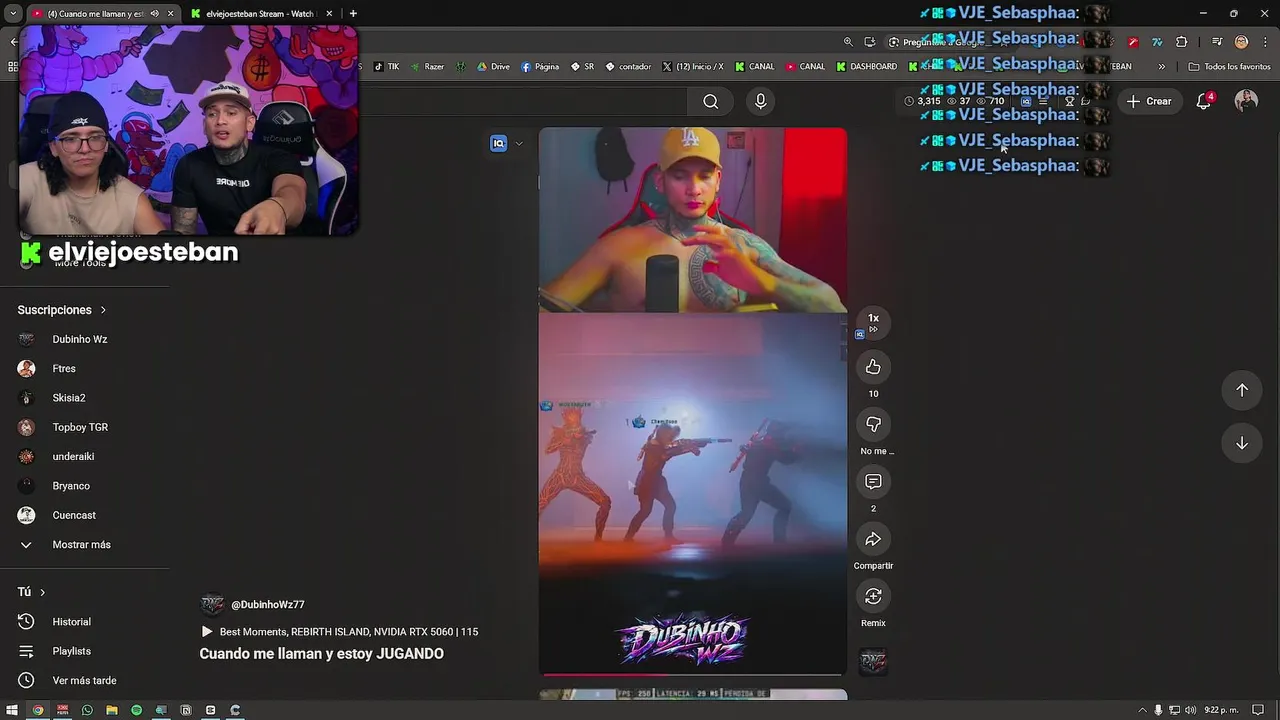Screen dimensions: 1280x720
Task: Like the Short with the thumbs-up icon
Action: [x=873, y=367]
